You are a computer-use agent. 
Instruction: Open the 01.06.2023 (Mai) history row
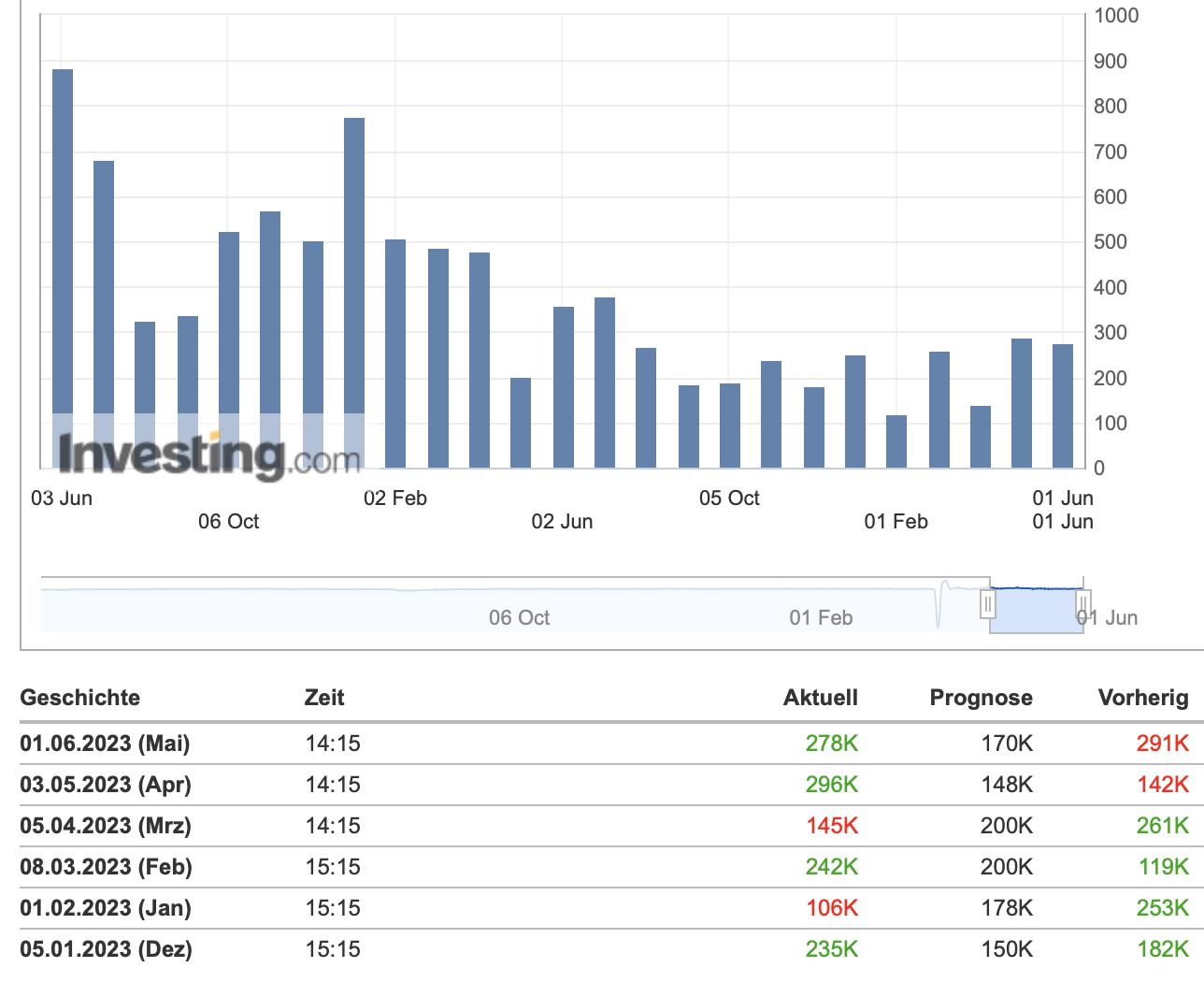[x=604, y=744]
